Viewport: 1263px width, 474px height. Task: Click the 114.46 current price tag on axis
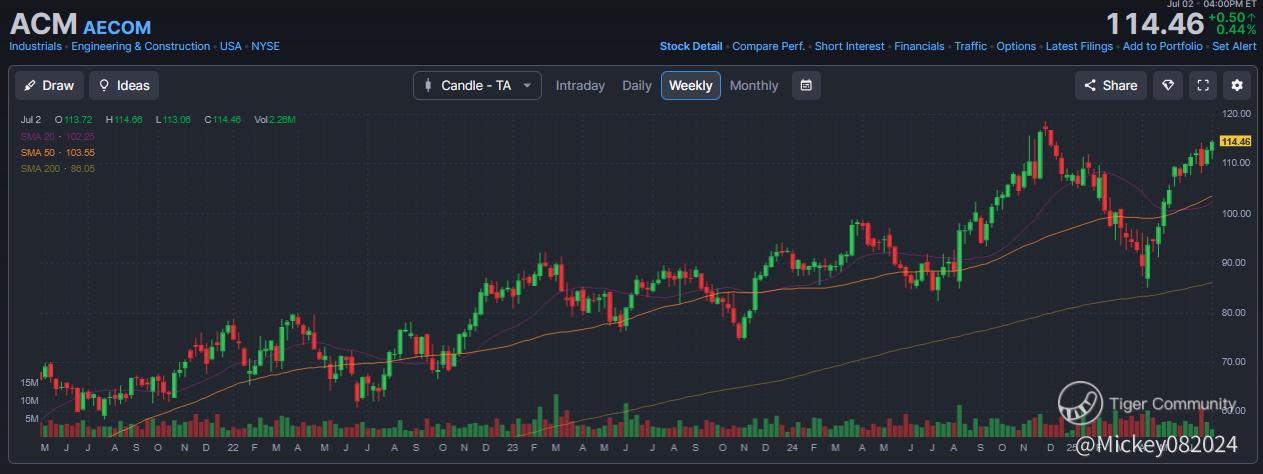[1236, 142]
